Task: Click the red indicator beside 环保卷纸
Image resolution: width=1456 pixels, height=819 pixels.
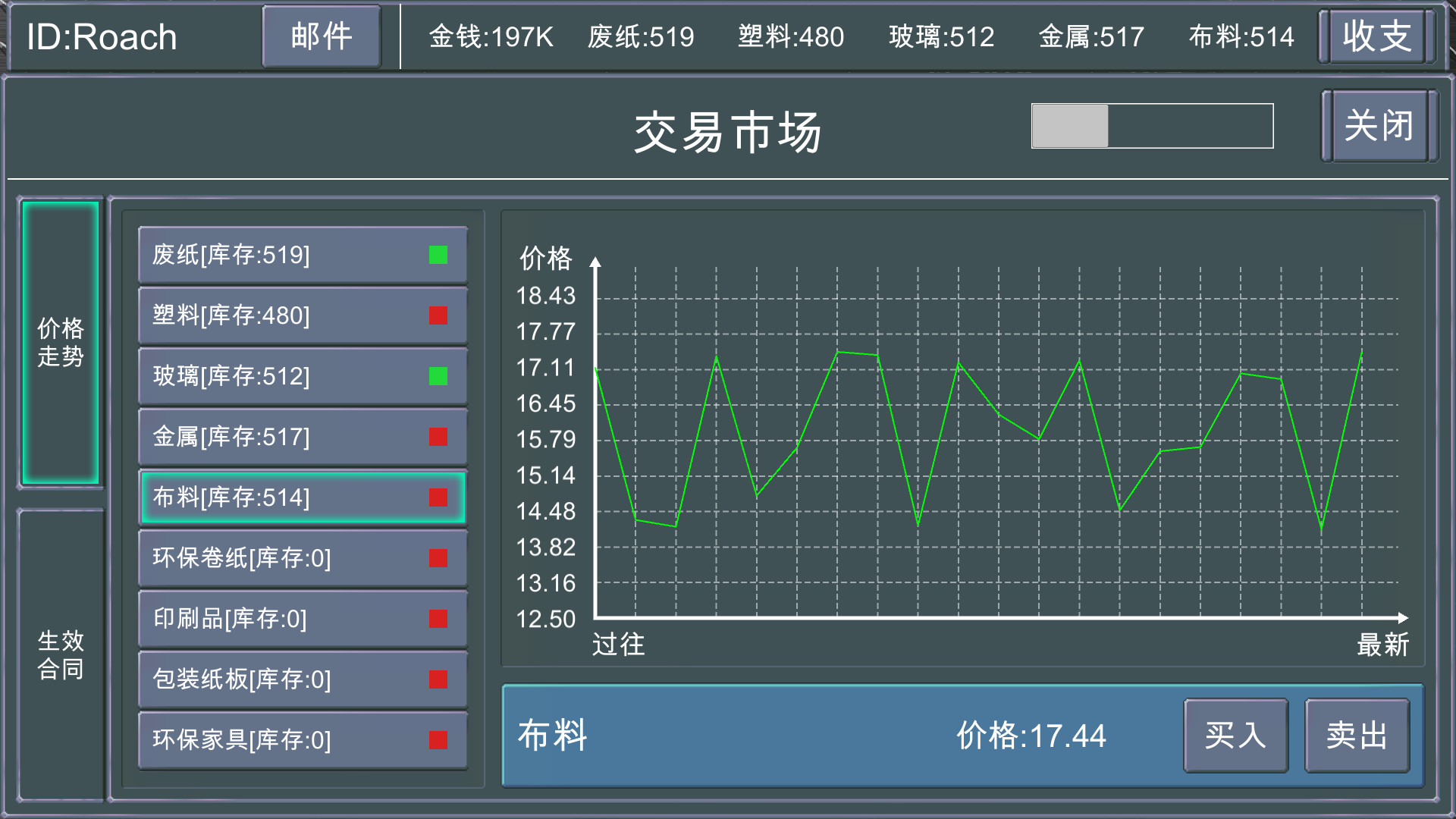Action: coord(438,559)
